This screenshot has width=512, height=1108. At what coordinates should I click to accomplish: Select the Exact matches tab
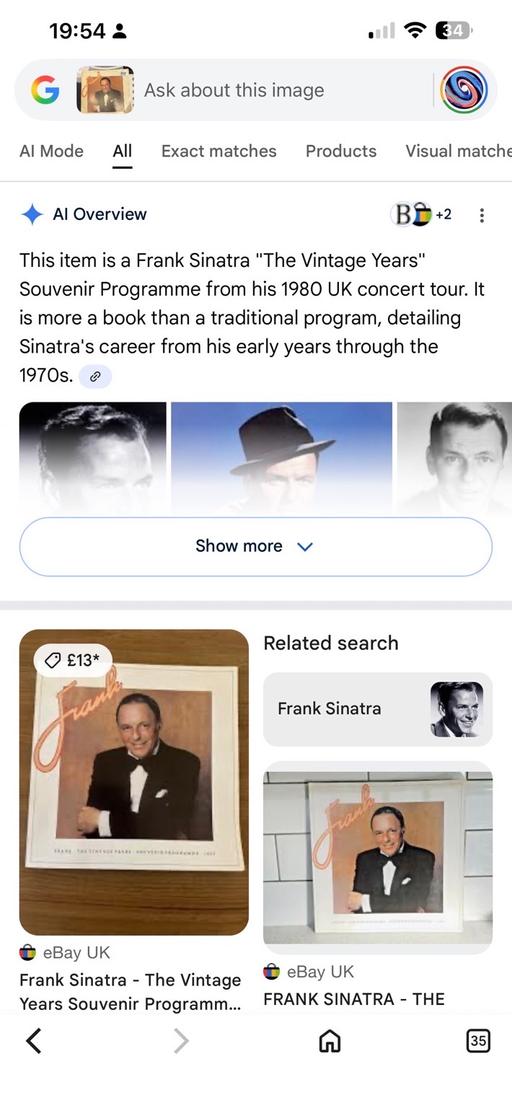(219, 151)
